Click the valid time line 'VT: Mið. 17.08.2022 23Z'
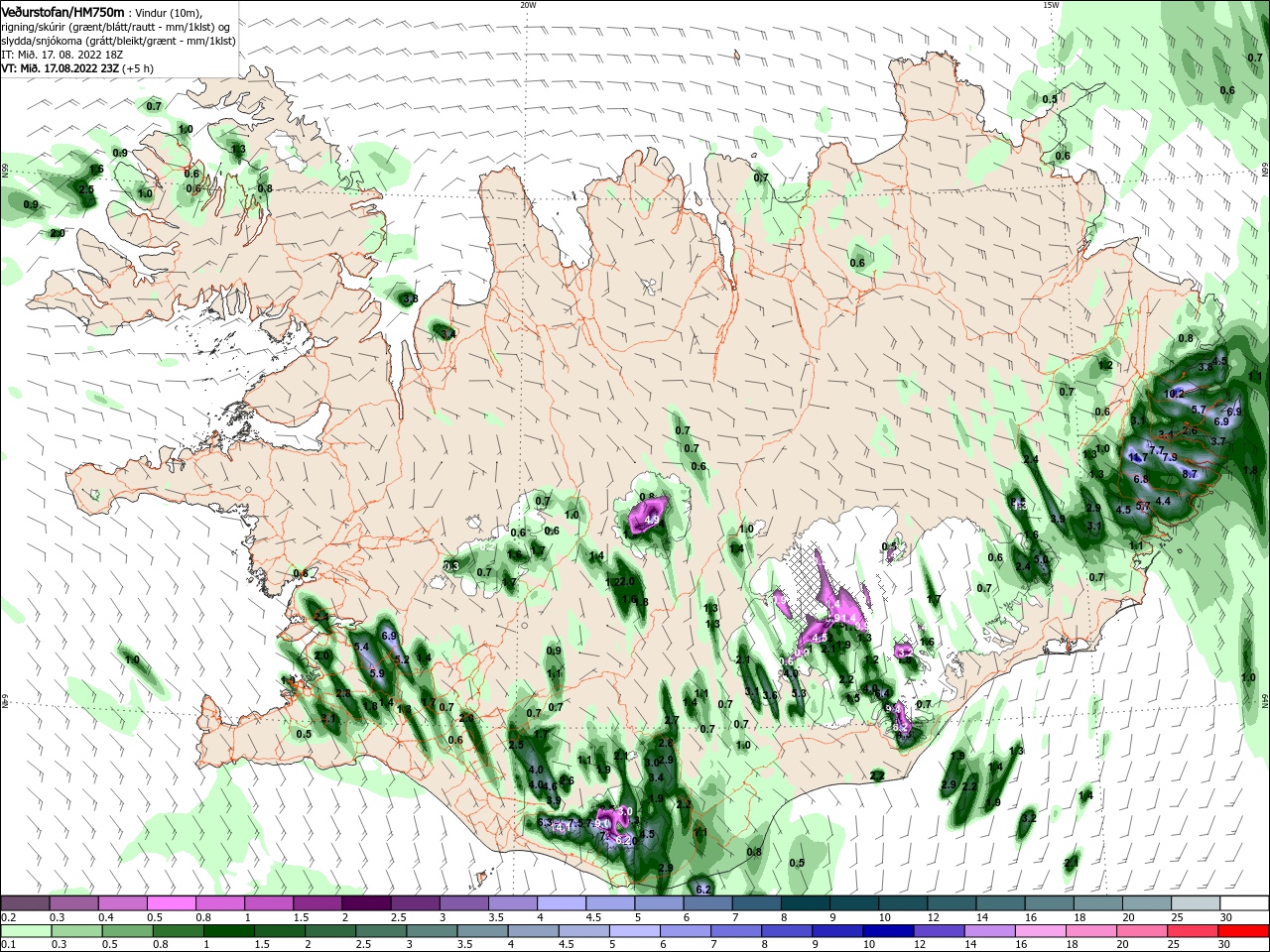Viewport: 1270px width, 952px height. [x=61, y=68]
